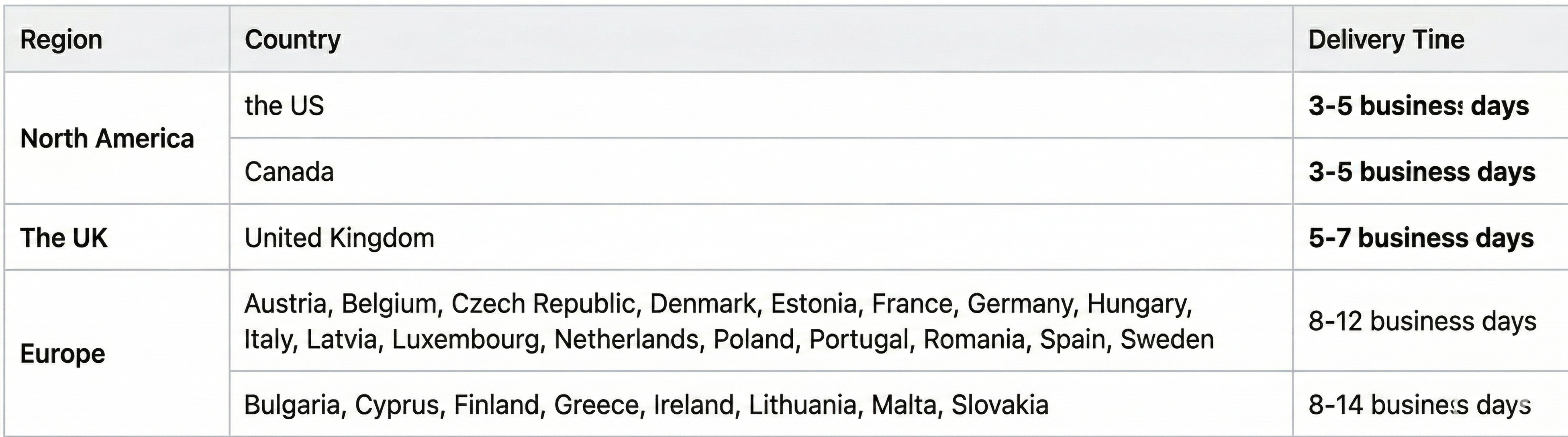Image resolution: width=1568 pixels, height=437 pixels.
Task: Click the word Austria in the table
Action: [x=285, y=304]
